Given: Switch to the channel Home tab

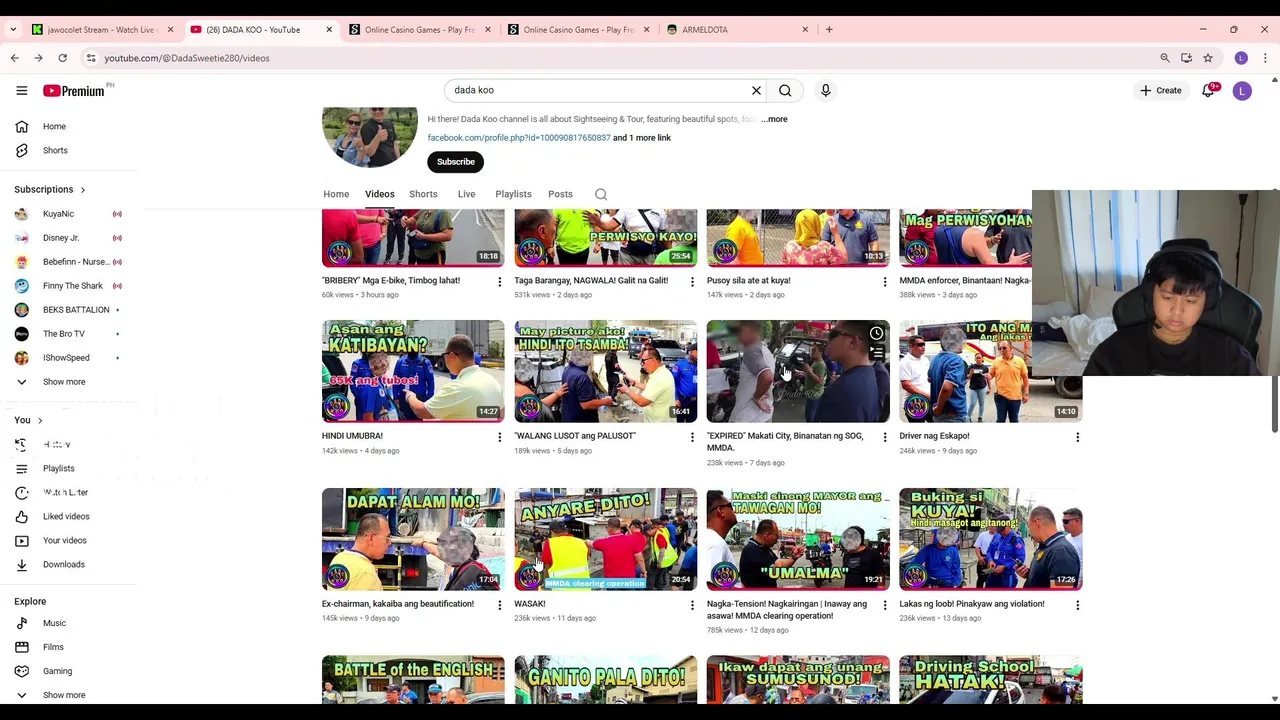Looking at the screenshot, I should [336, 194].
